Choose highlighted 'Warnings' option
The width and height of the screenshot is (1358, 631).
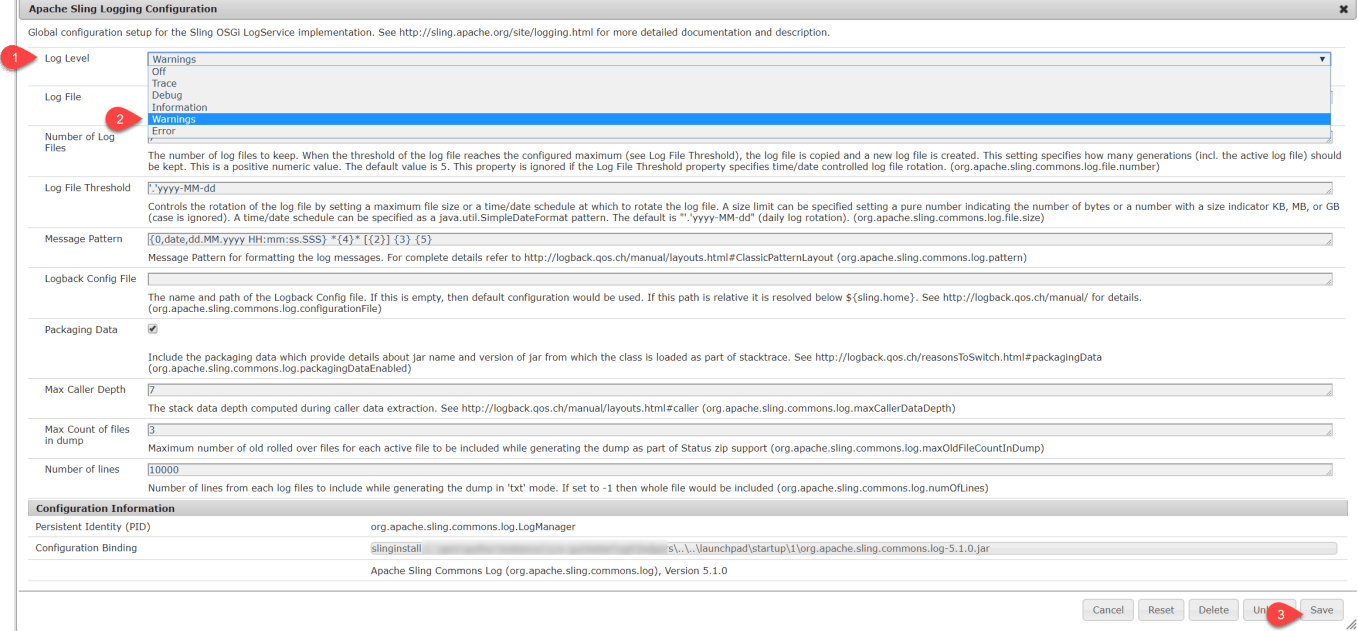174,120
